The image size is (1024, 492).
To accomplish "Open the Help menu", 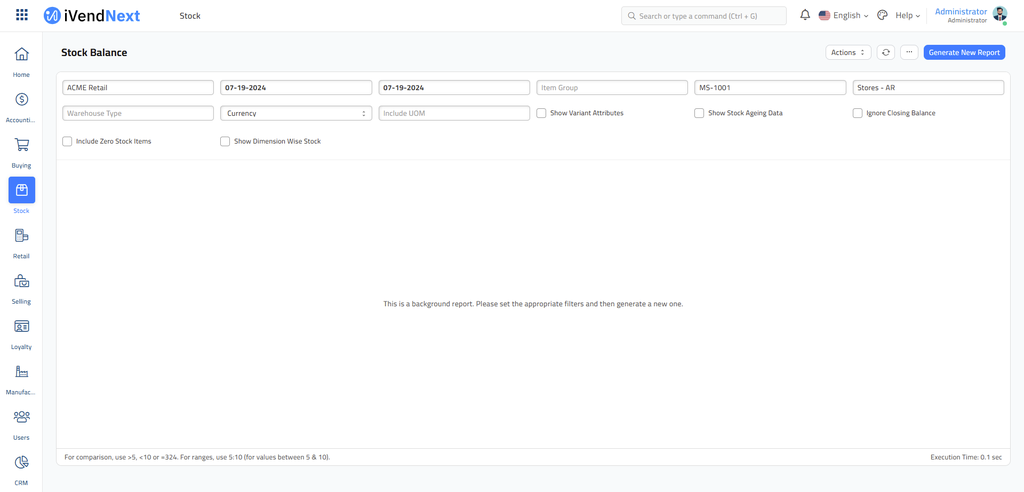I will tap(907, 16).
